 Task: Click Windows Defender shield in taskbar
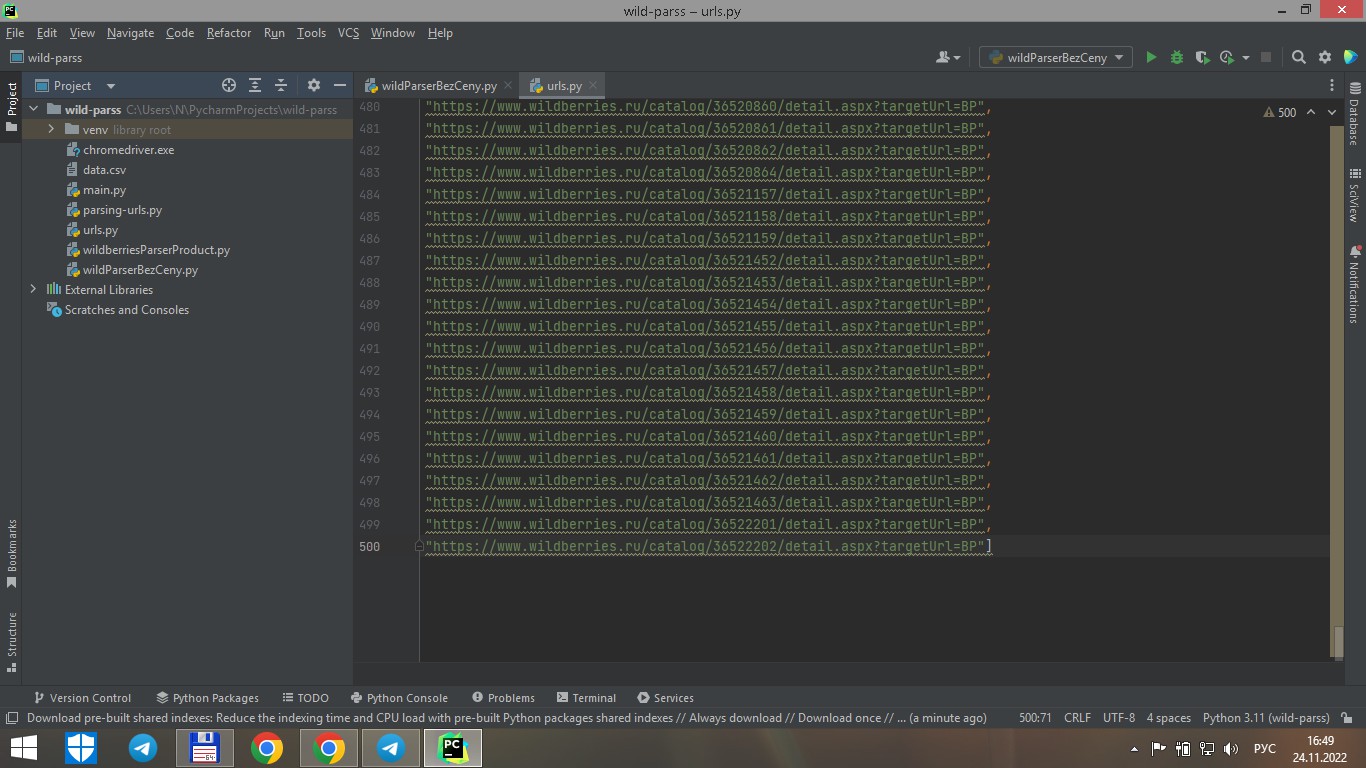click(81, 748)
